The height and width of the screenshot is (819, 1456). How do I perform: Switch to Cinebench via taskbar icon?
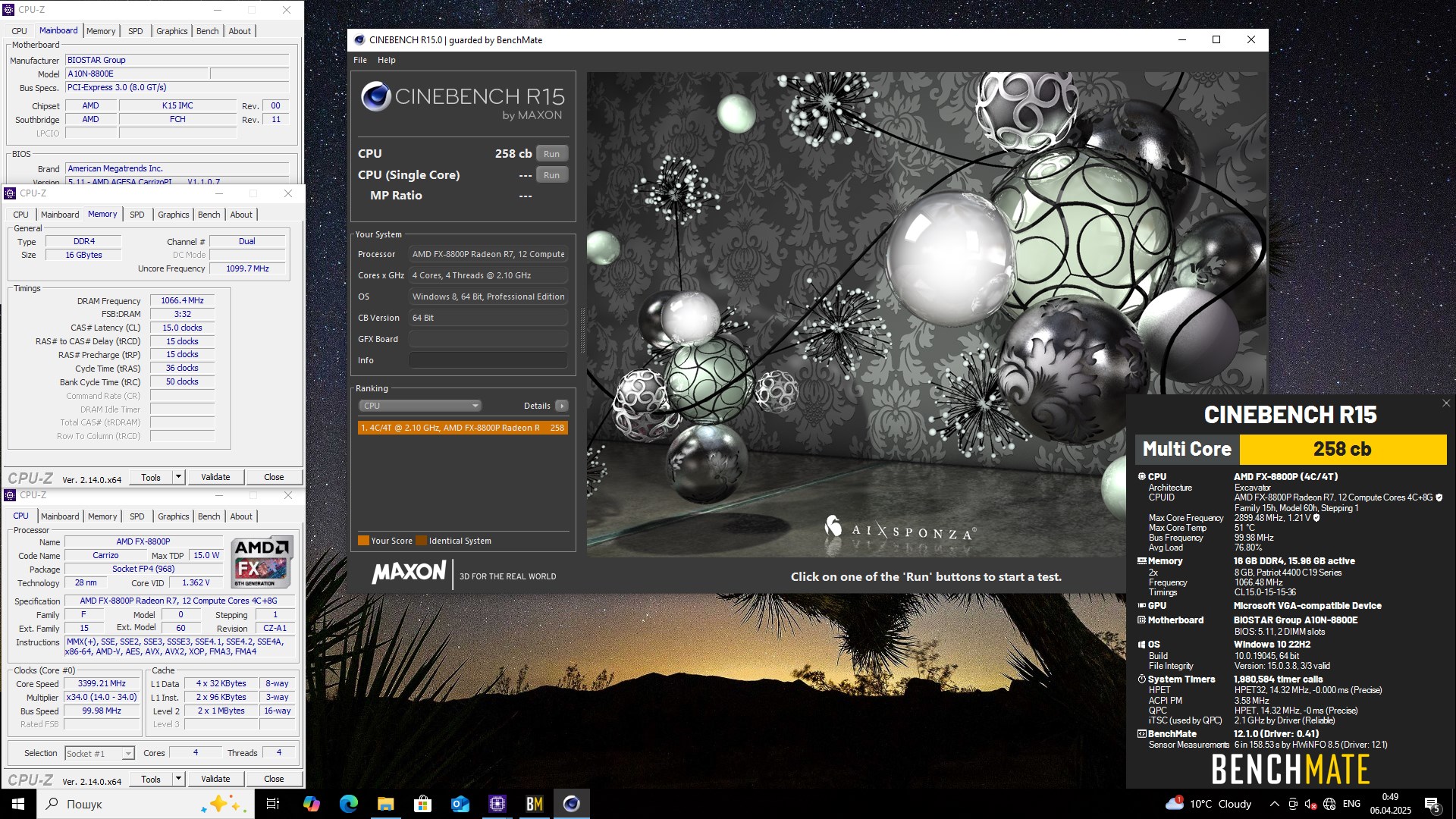click(x=571, y=804)
